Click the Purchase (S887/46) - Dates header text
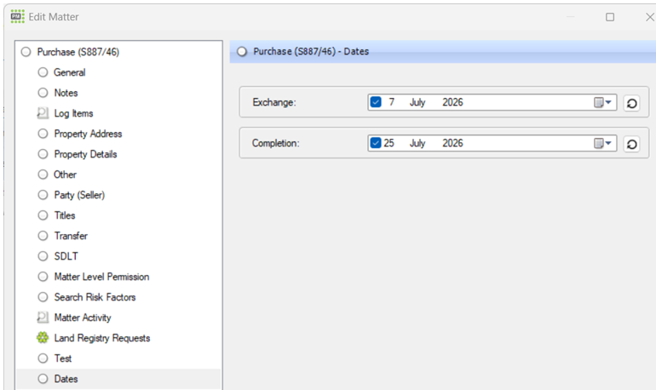 pyautogui.click(x=311, y=51)
